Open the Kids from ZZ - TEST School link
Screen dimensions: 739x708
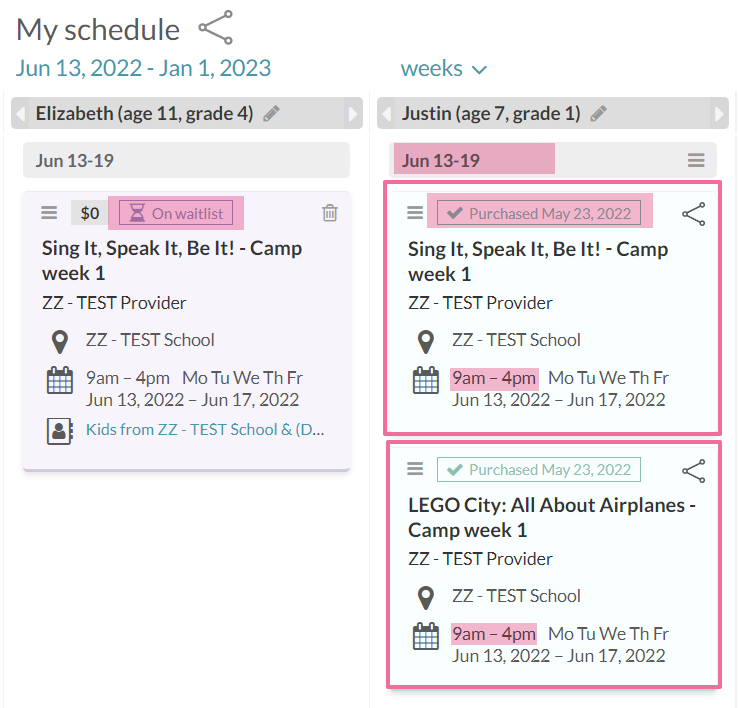click(205, 430)
